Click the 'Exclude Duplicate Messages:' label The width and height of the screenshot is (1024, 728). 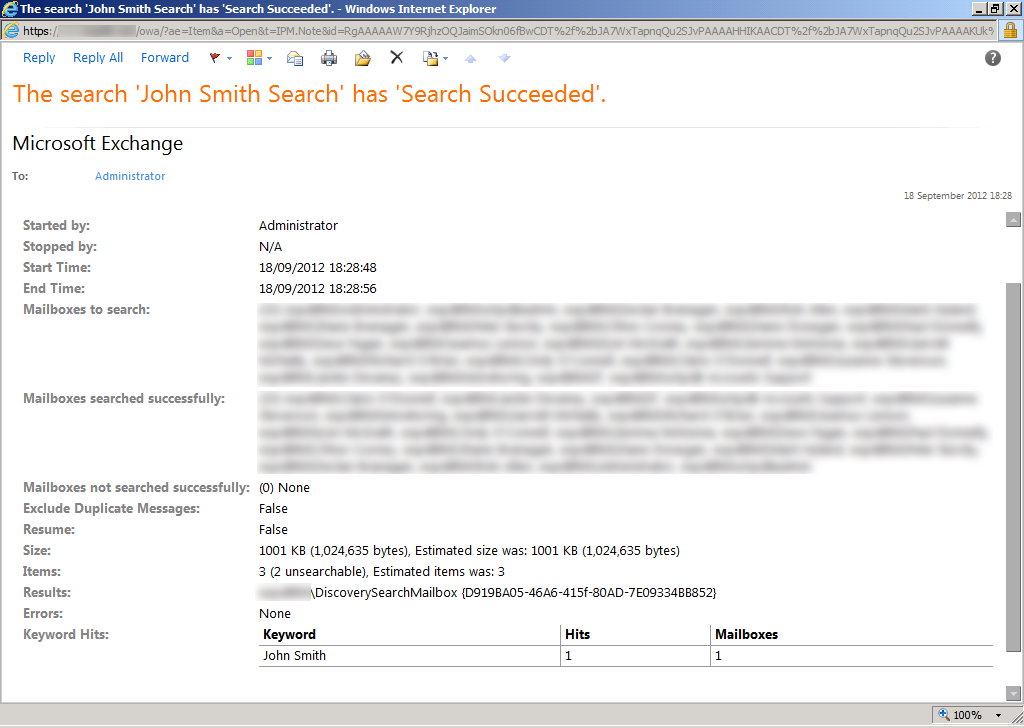point(112,508)
